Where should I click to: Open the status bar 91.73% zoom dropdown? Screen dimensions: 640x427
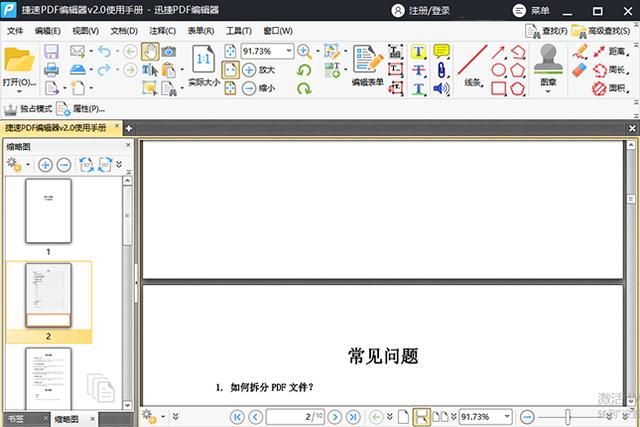click(x=507, y=417)
